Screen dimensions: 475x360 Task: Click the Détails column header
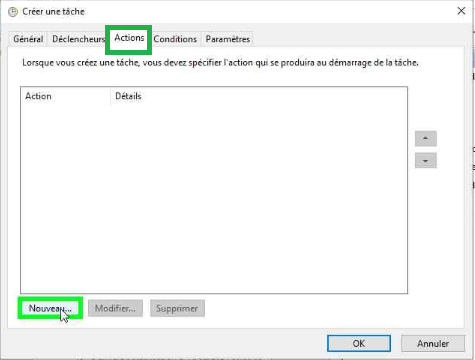(259, 96)
